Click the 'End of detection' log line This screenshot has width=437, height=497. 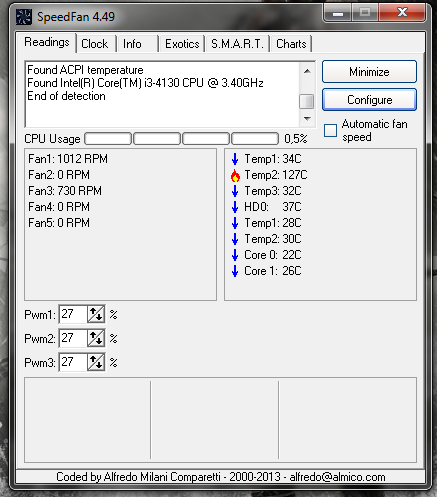[66, 96]
